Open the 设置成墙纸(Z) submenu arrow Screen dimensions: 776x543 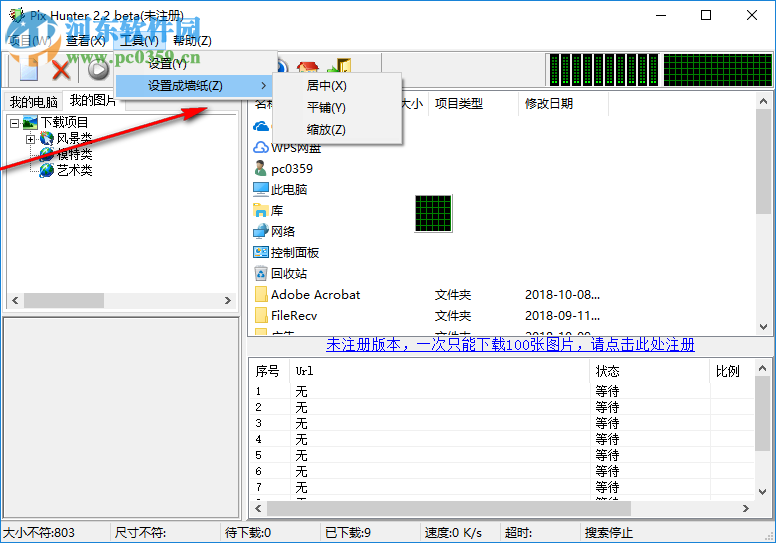(x=263, y=86)
